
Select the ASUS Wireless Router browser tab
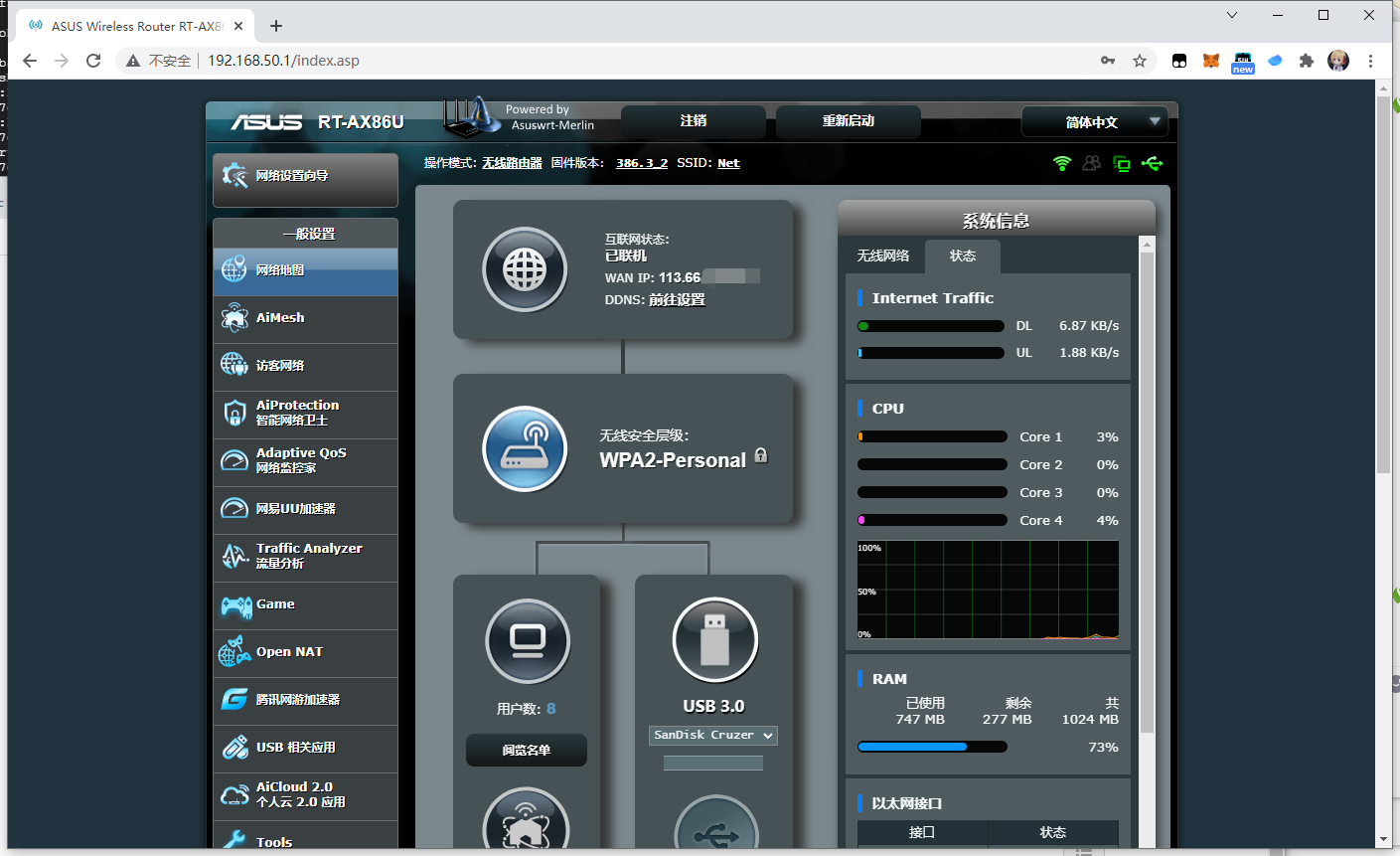[x=137, y=27]
